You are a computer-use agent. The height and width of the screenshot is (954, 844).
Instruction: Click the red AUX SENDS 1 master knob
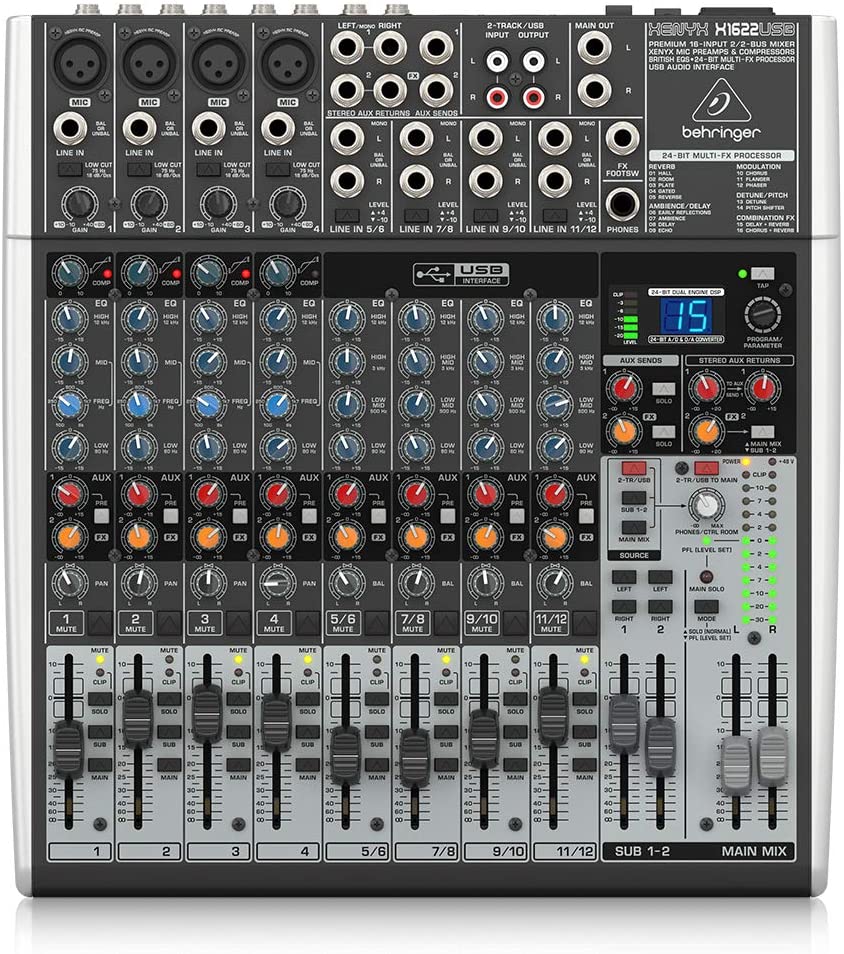(x=624, y=388)
